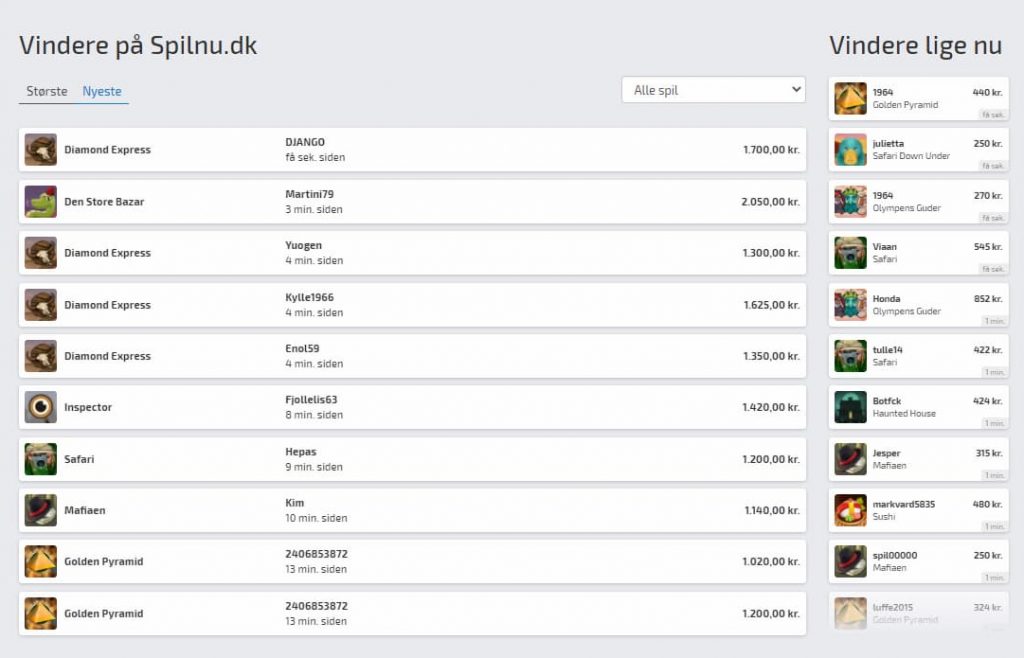This screenshot has width=1024, height=658.
Task: Open the Inspector game icon
Action: pos(40,407)
